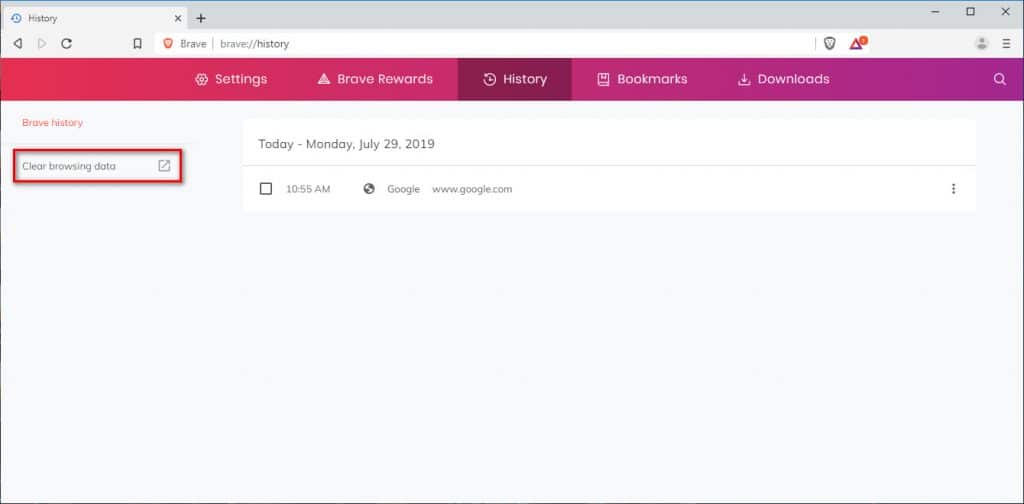Click the Brave site identity lion icon

point(168,44)
